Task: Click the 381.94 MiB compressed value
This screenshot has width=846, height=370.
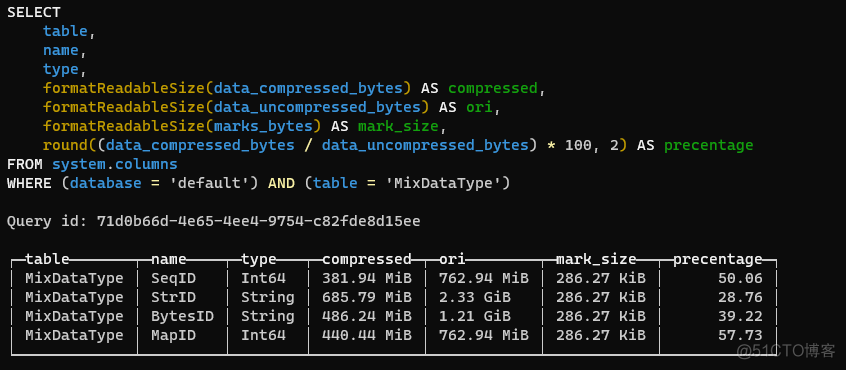Action: (367, 278)
